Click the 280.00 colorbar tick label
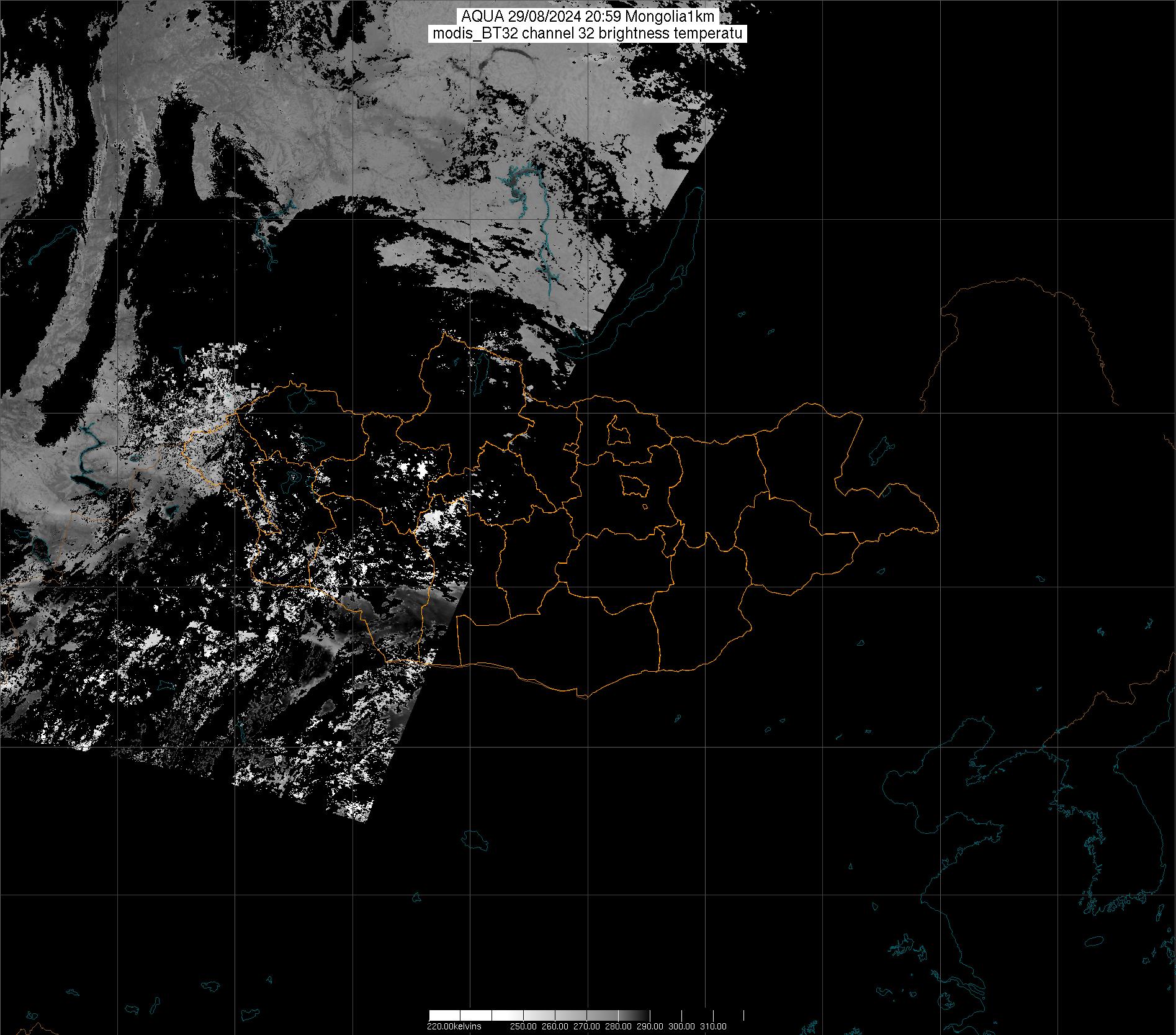The height and width of the screenshot is (1035, 1176). tap(618, 1026)
